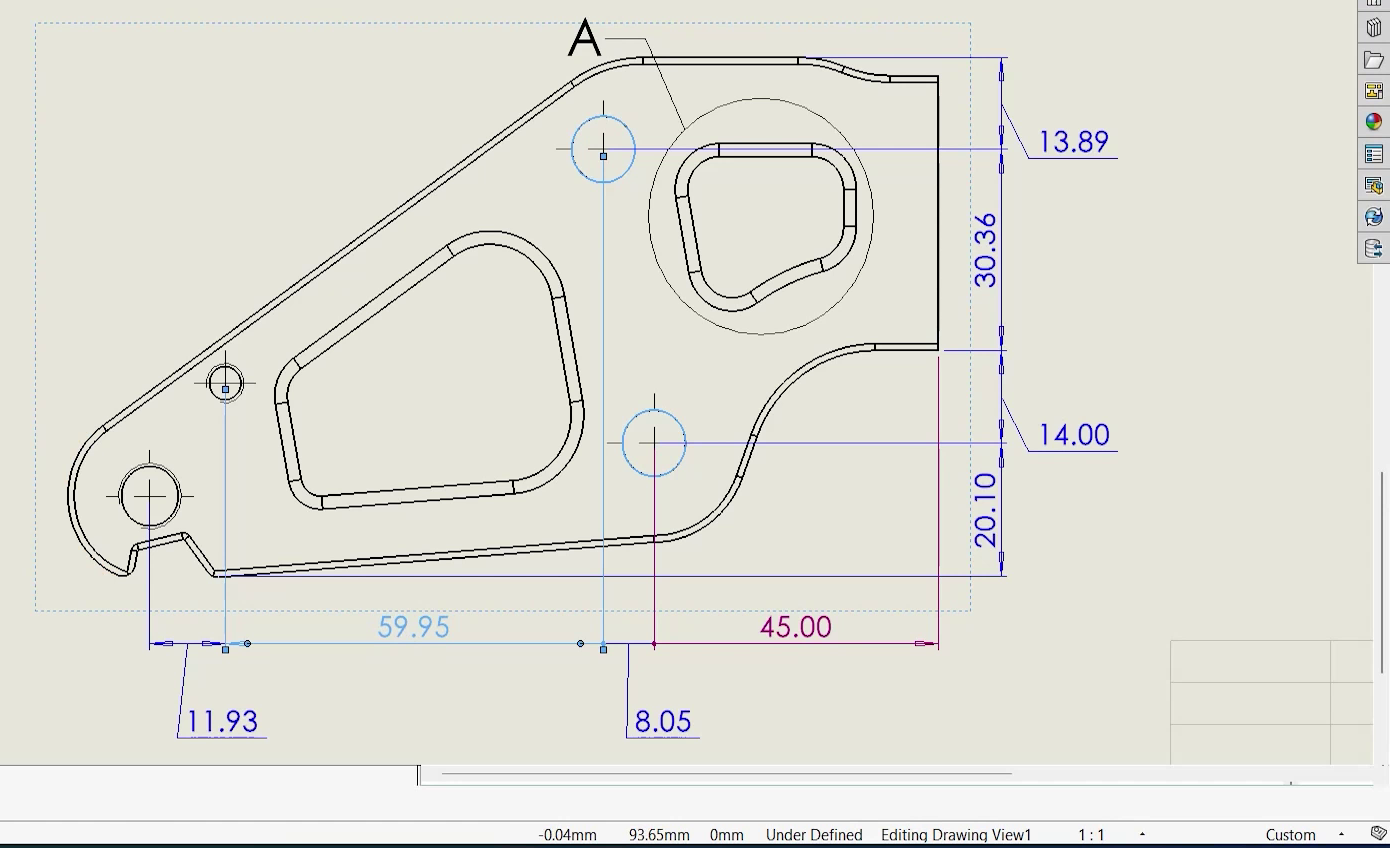Open the Design Library panel
Image resolution: width=1390 pixels, height=848 pixels.
click(1374, 27)
